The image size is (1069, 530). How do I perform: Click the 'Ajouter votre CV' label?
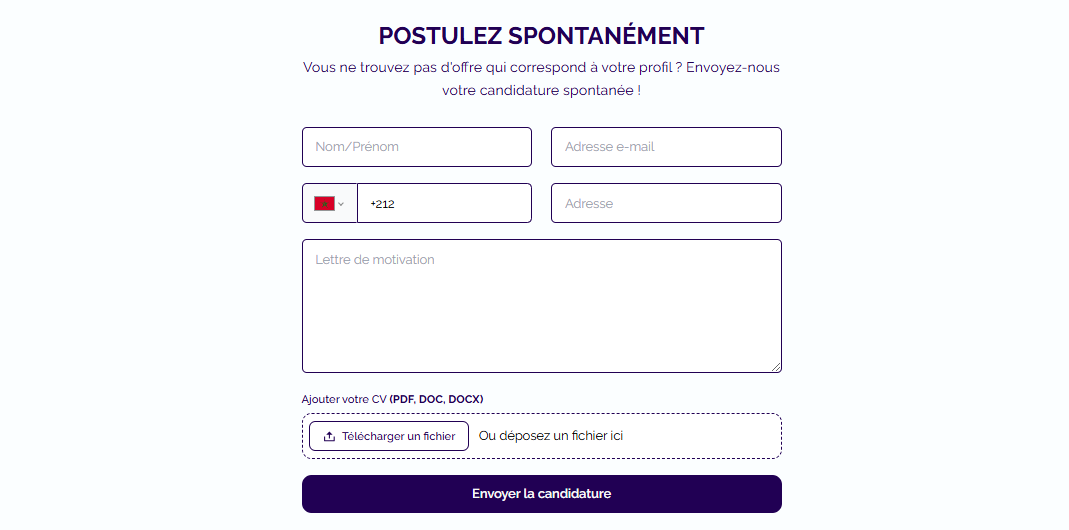click(344, 400)
